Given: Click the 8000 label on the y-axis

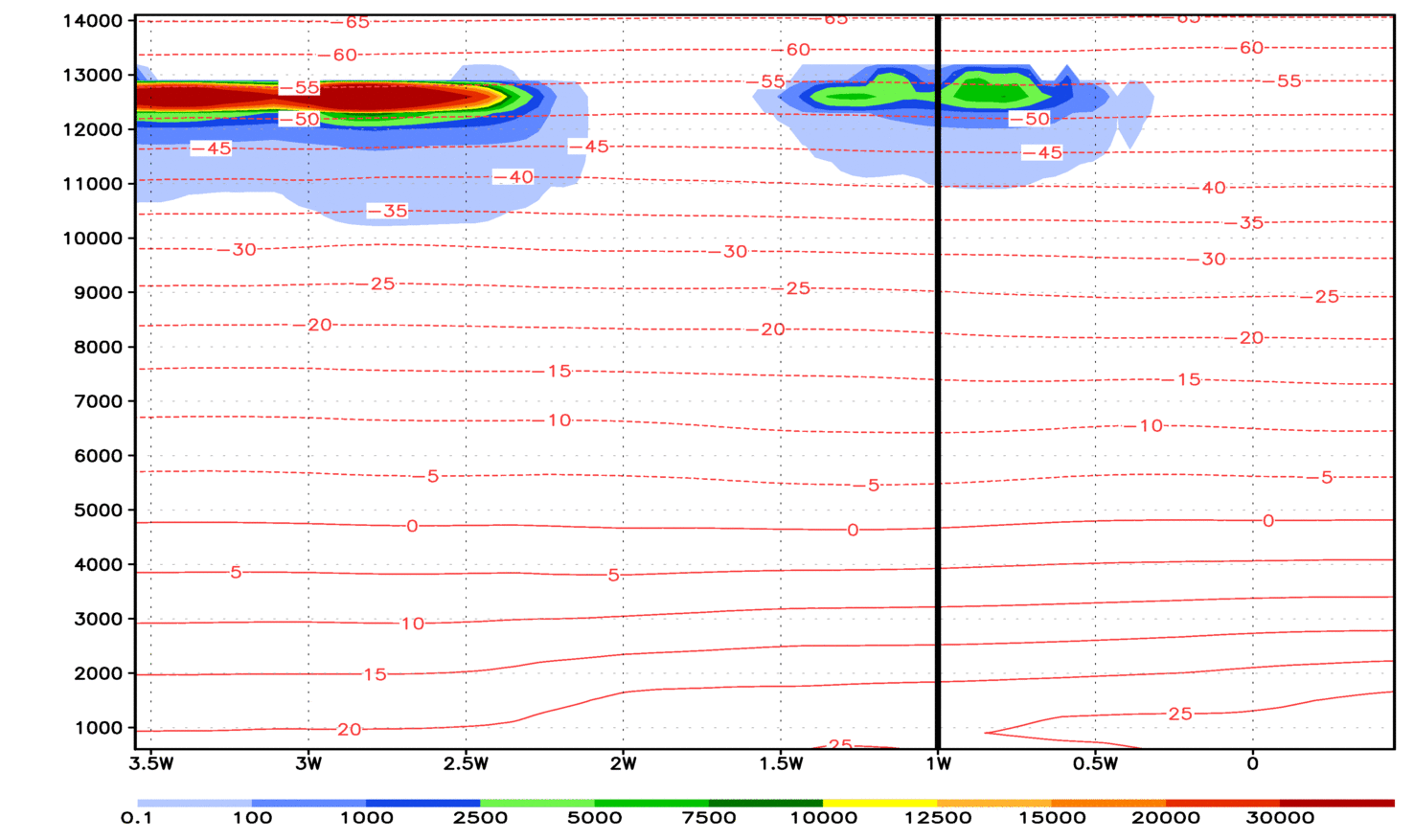Looking at the screenshot, I should click(x=98, y=348).
